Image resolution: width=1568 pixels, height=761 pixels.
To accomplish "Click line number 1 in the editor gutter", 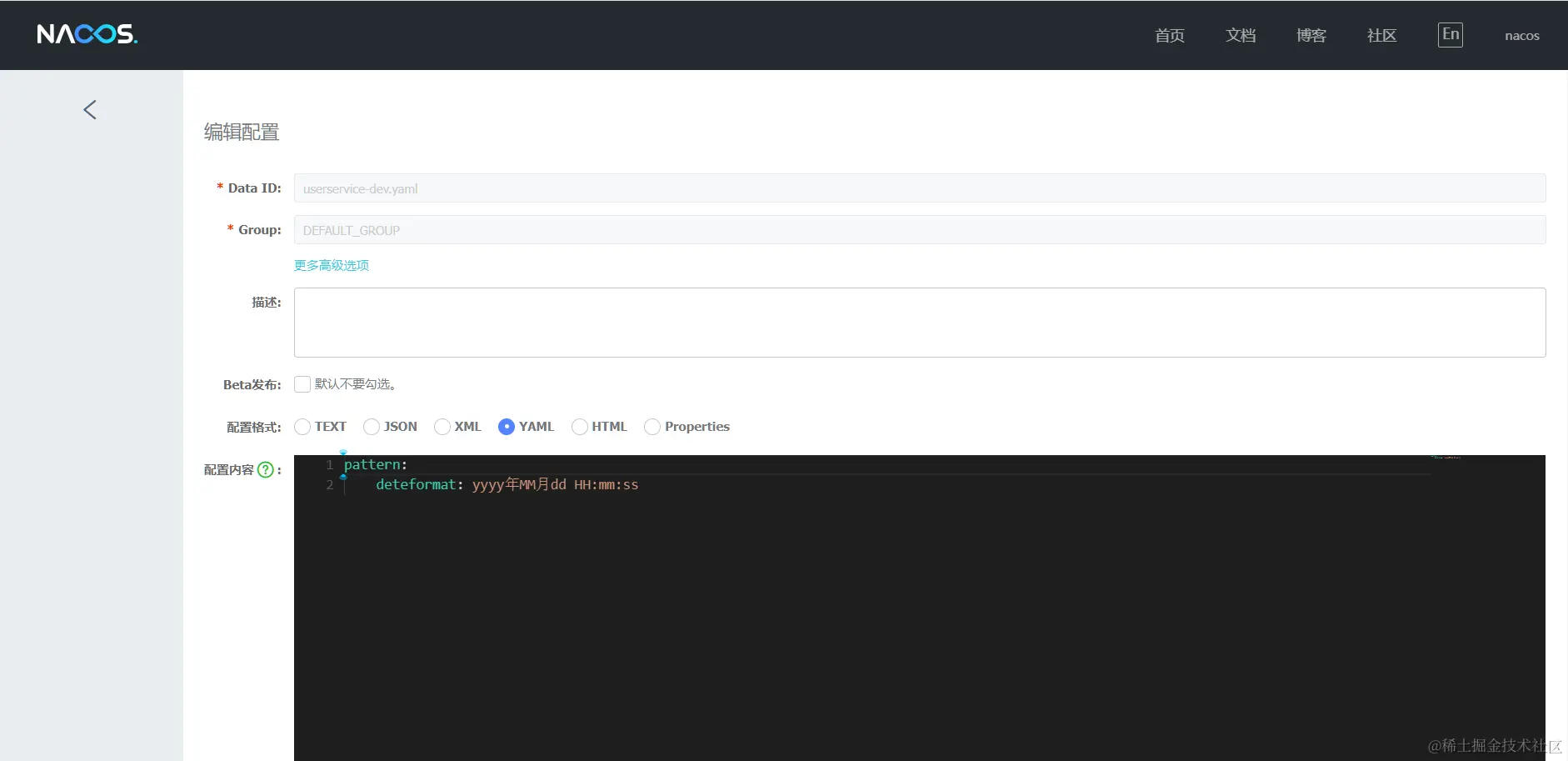I will (330, 465).
